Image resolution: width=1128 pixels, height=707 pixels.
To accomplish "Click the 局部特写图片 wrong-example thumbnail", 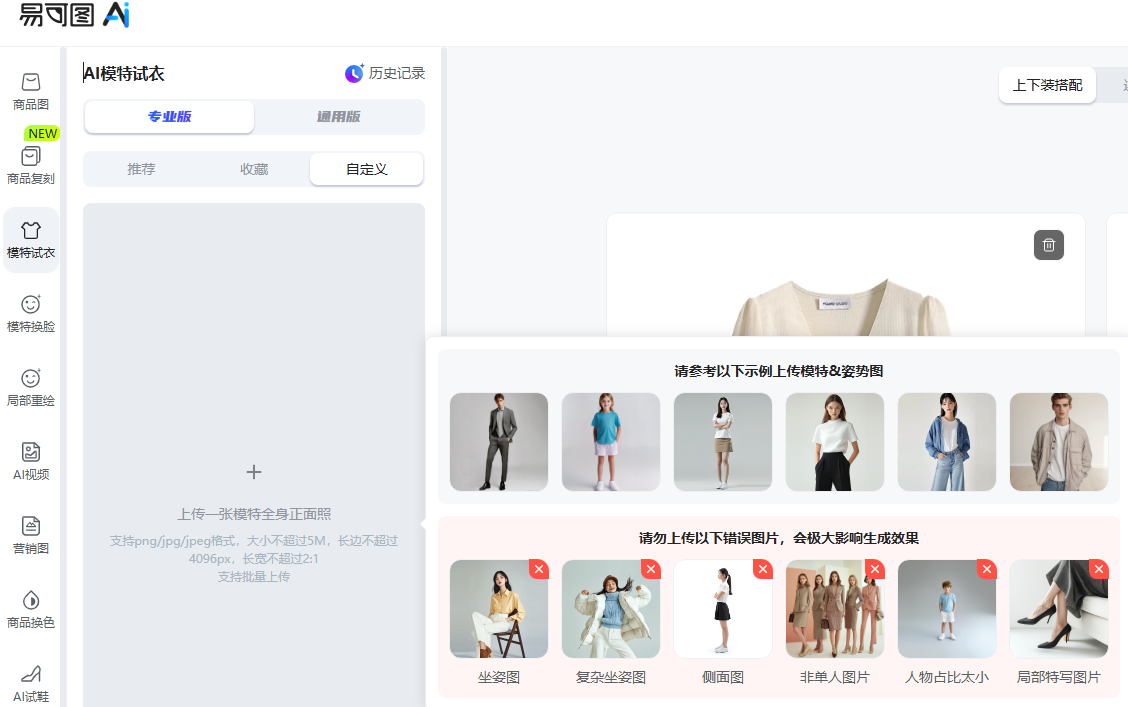I will coord(1059,609).
